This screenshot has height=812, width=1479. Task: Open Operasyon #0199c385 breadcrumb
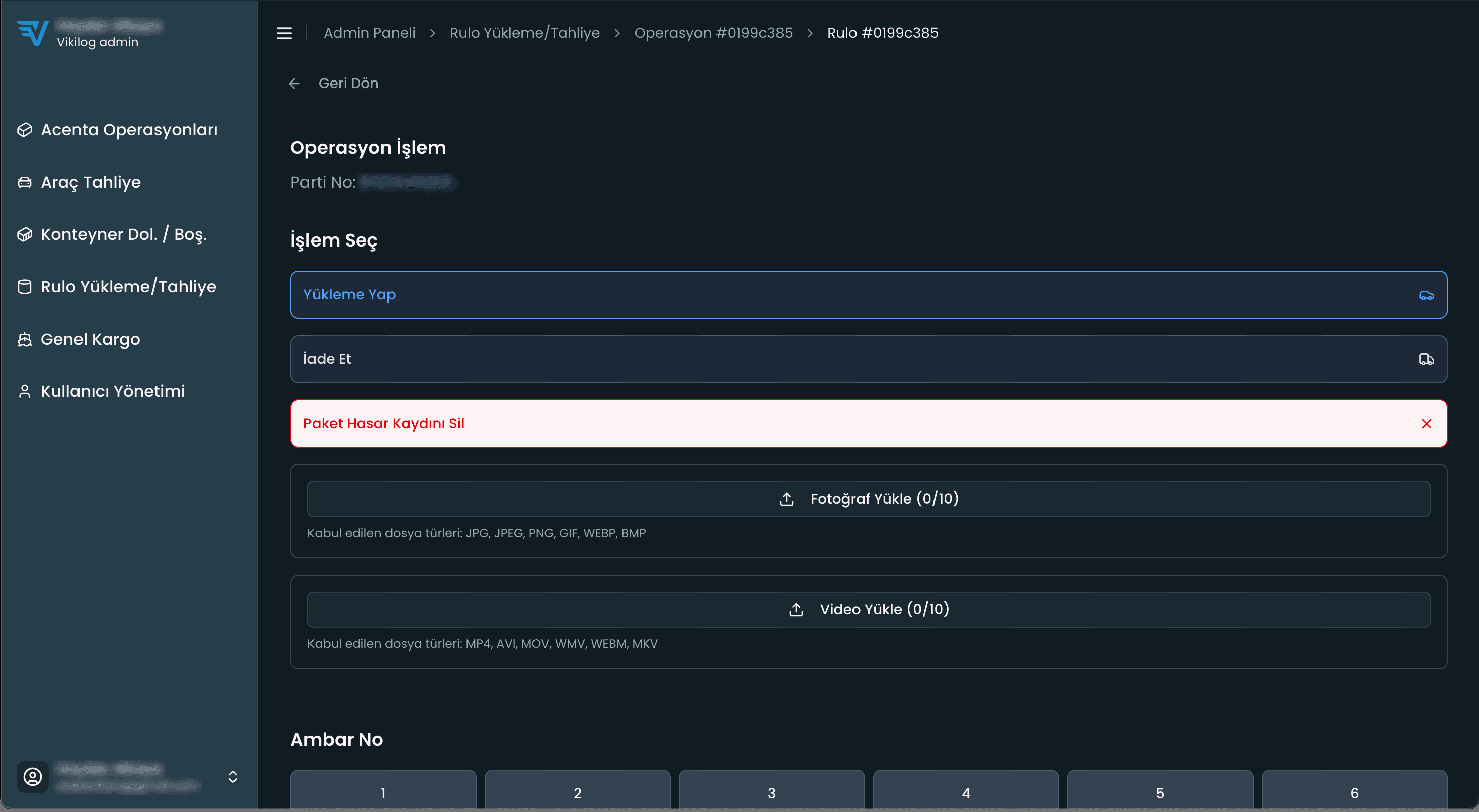click(713, 33)
